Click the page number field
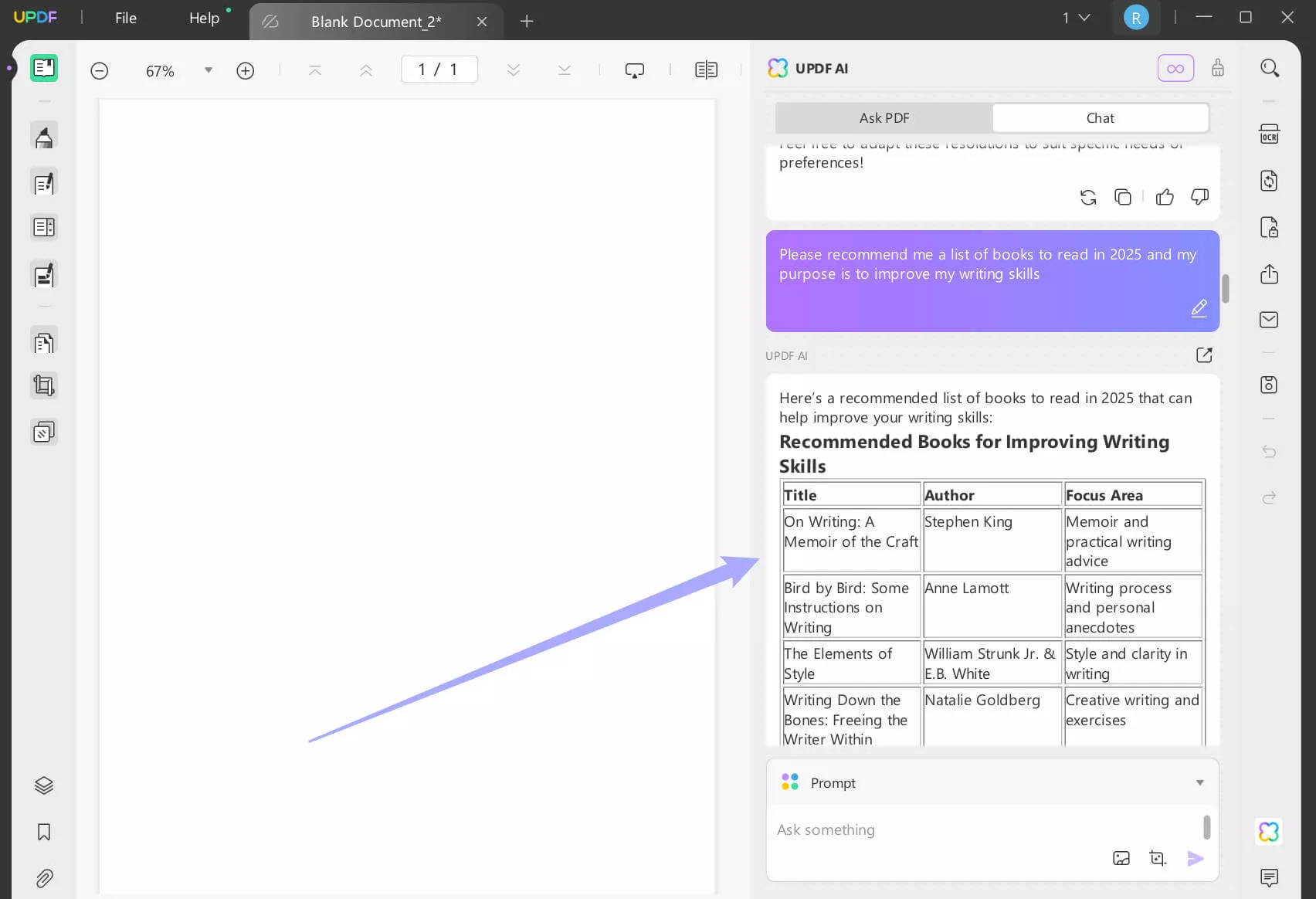Viewport: 1316px width, 899px height. 439,70
